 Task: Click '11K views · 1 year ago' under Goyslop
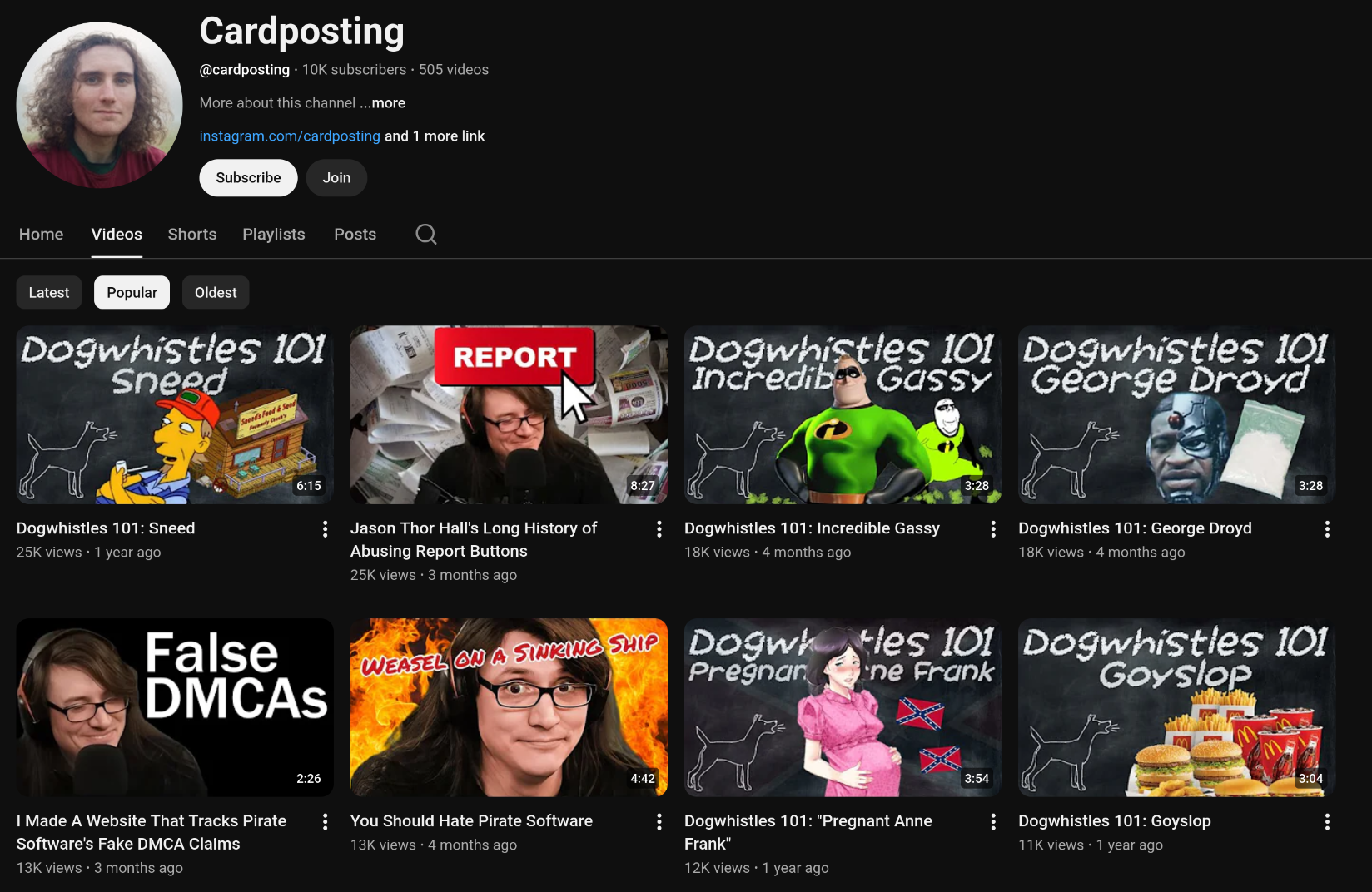(1091, 845)
